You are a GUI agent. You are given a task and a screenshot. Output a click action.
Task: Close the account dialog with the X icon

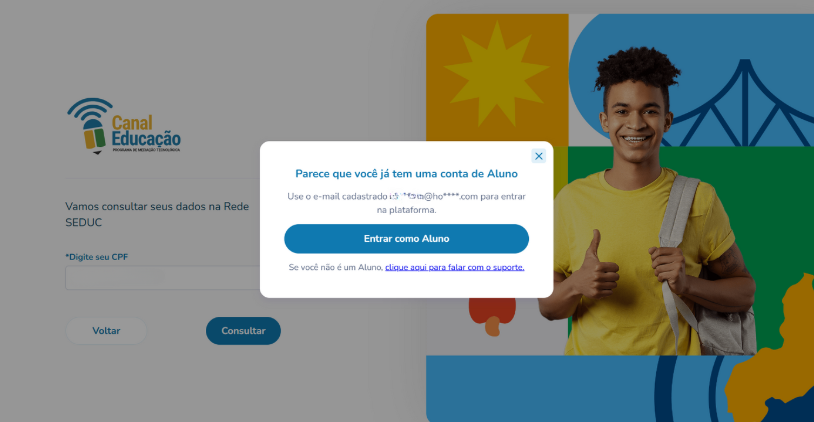(538, 156)
